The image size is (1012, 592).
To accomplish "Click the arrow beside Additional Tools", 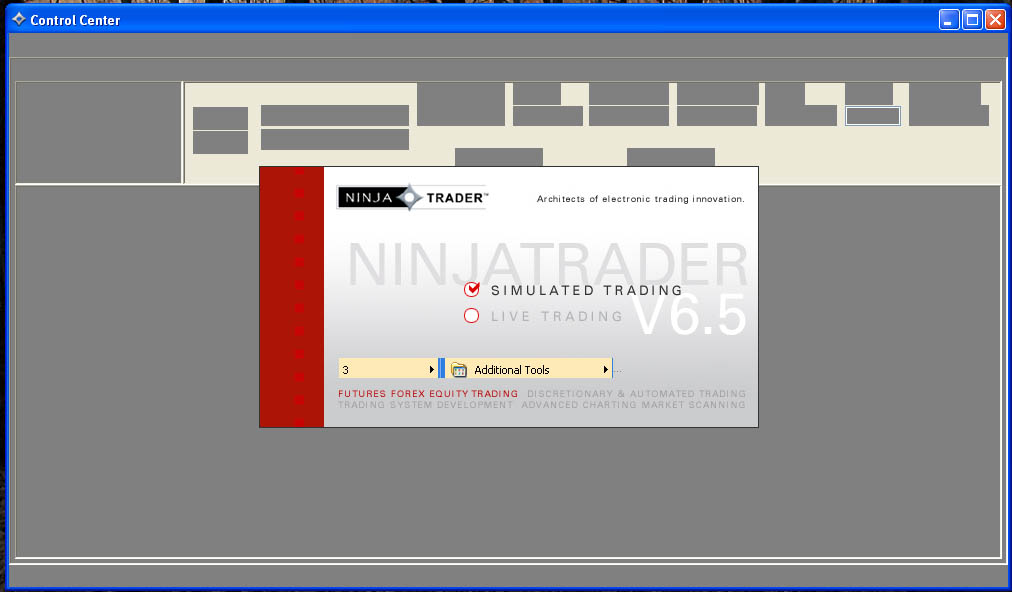I will click(605, 370).
